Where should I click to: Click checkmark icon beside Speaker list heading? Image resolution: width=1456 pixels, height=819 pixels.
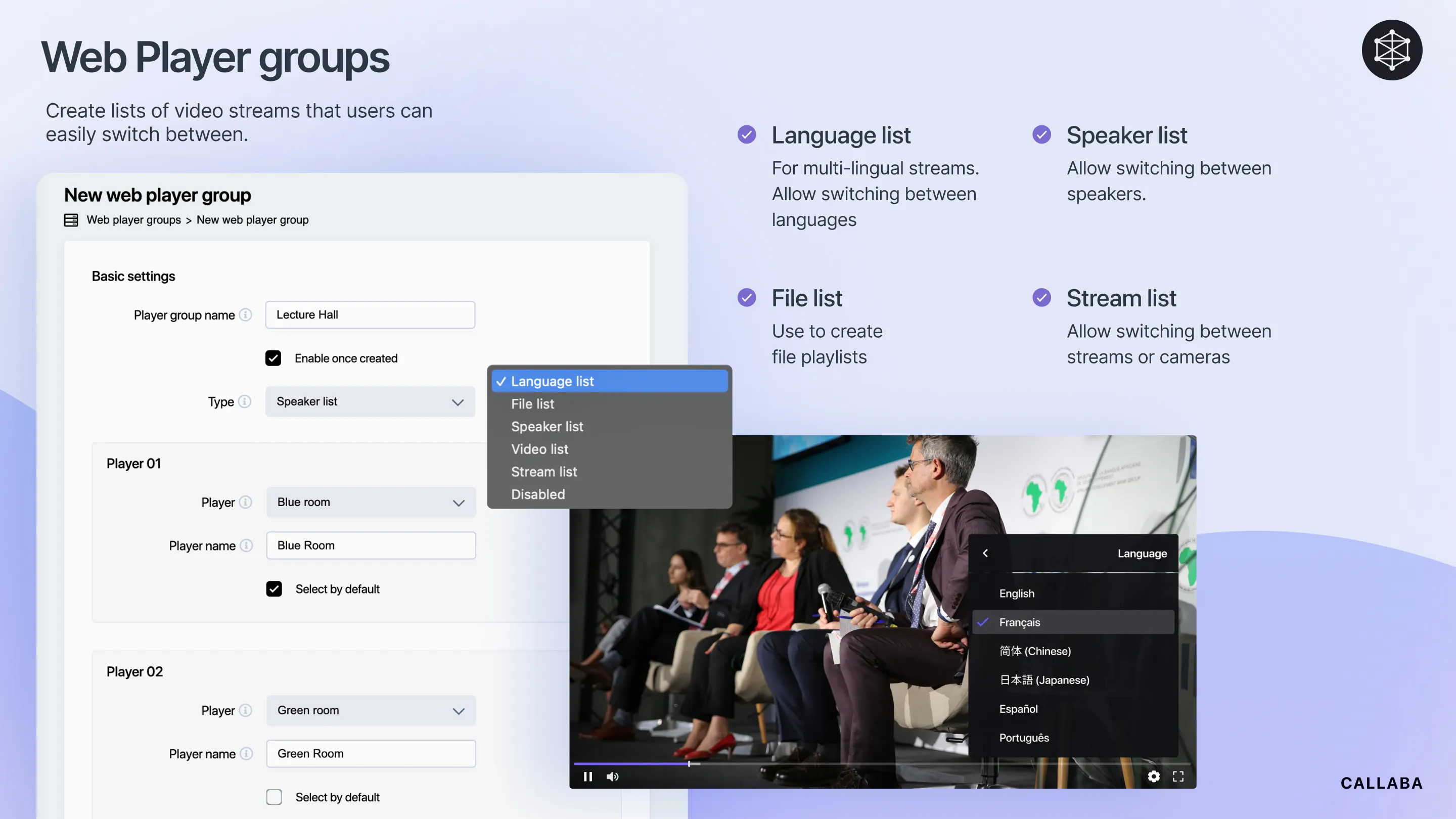click(1041, 134)
